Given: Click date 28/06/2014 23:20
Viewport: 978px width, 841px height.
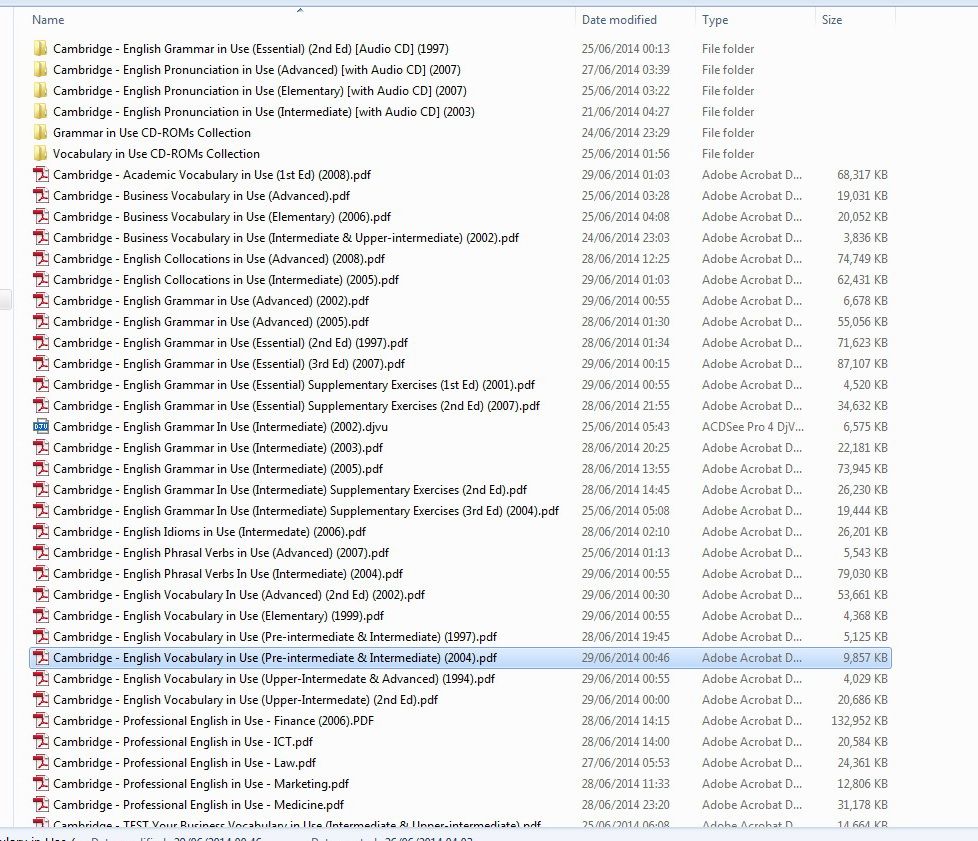Looking at the screenshot, I should pos(626,805).
